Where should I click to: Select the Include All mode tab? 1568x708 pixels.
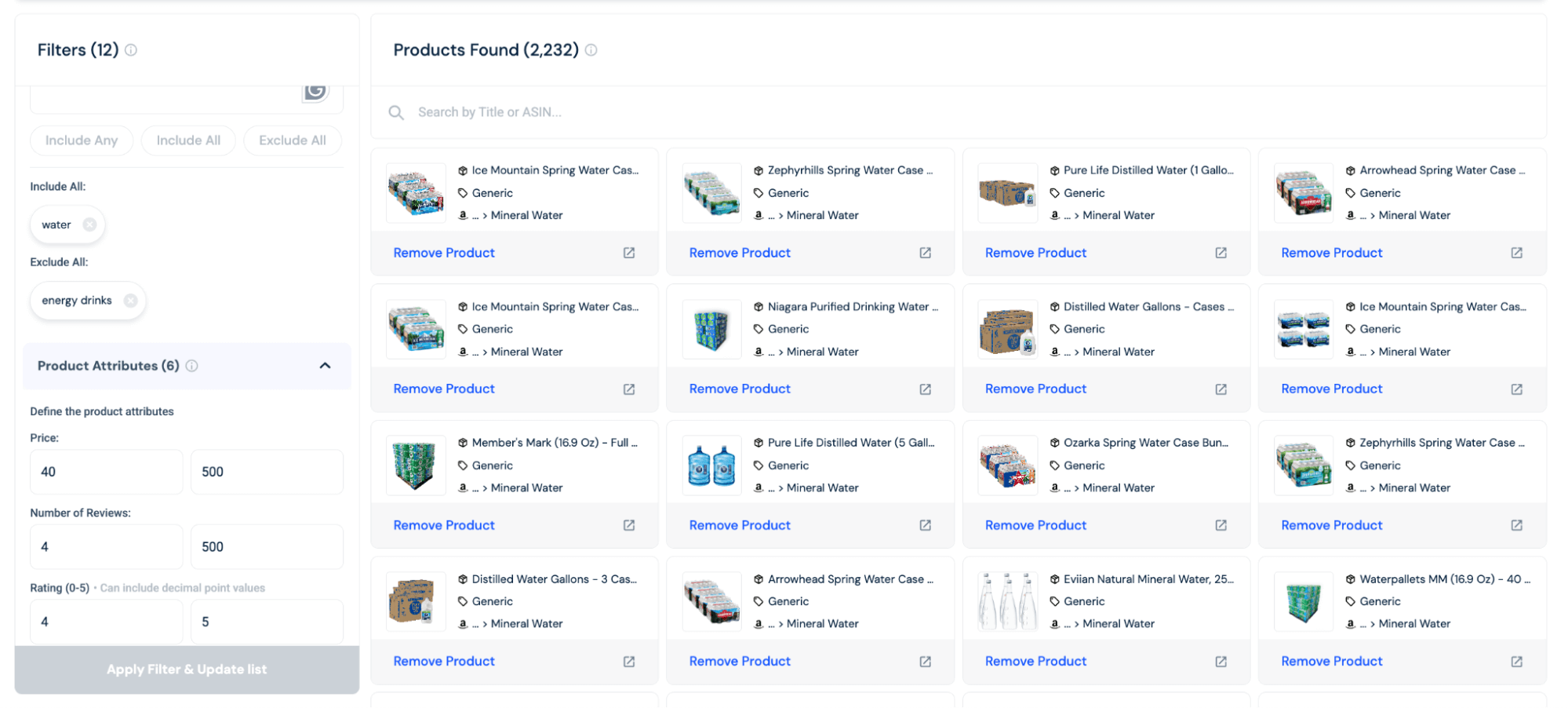[188, 141]
